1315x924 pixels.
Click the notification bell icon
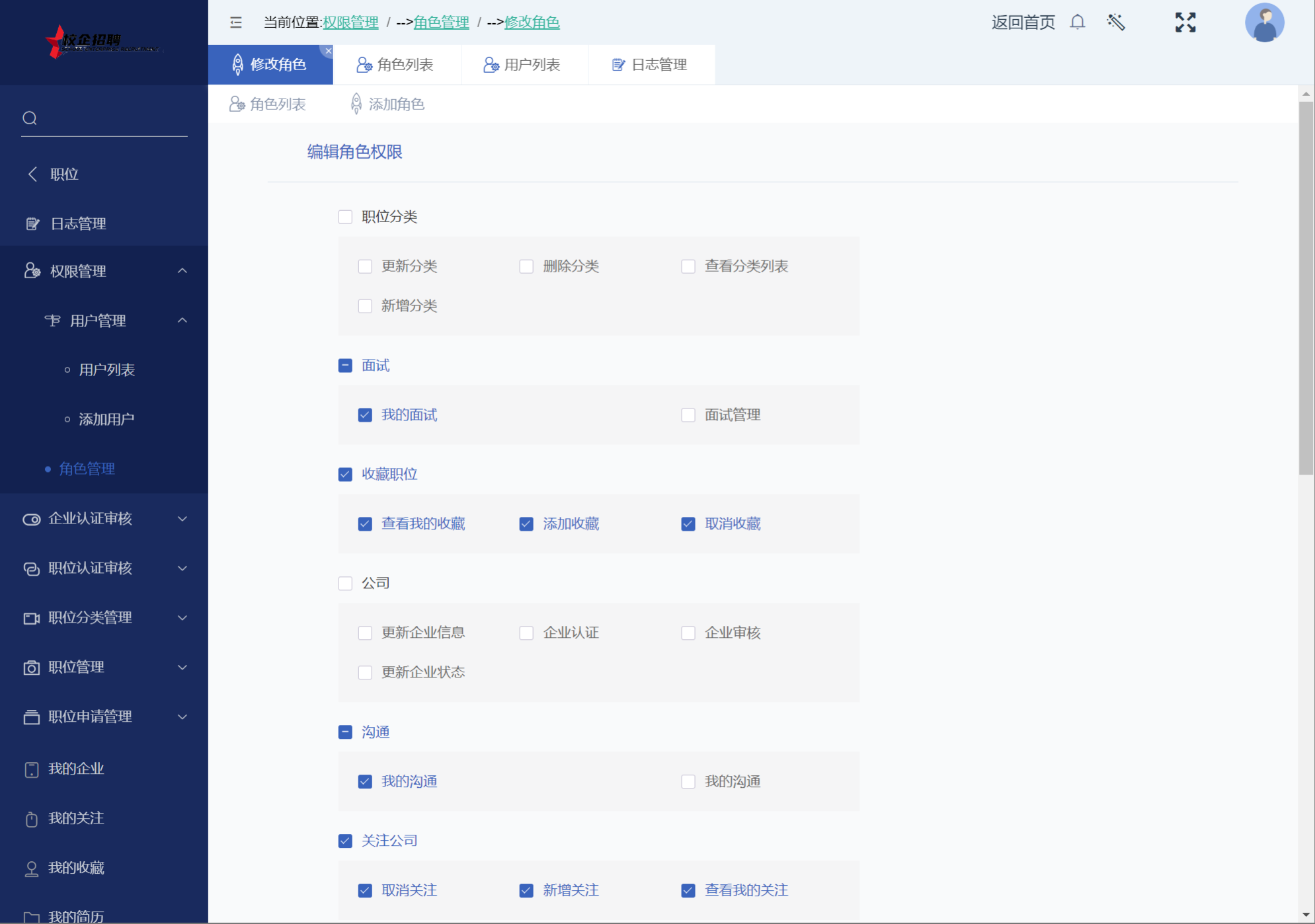tap(1077, 22)
